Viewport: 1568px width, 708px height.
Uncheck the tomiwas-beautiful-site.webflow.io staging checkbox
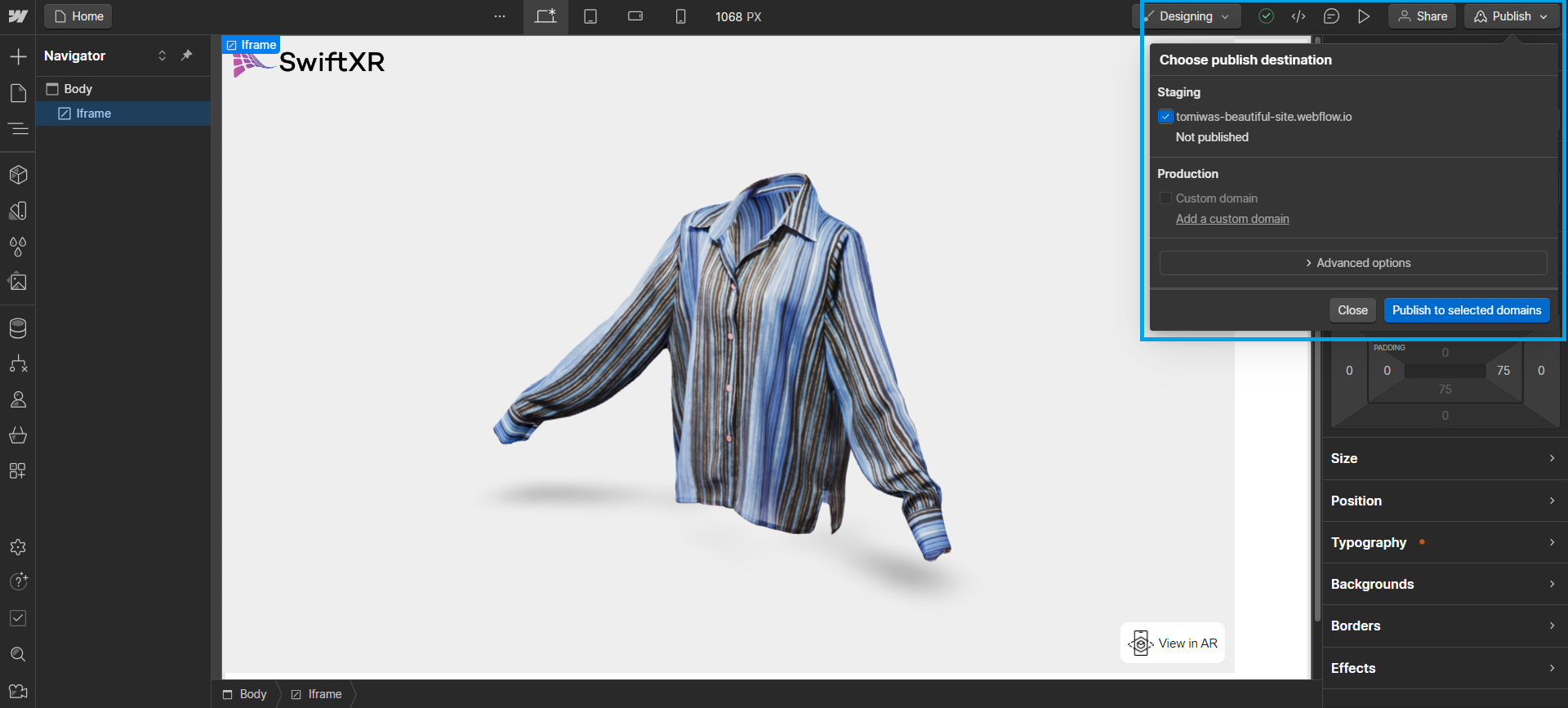pyautogui.click(x=1165, y=117)
